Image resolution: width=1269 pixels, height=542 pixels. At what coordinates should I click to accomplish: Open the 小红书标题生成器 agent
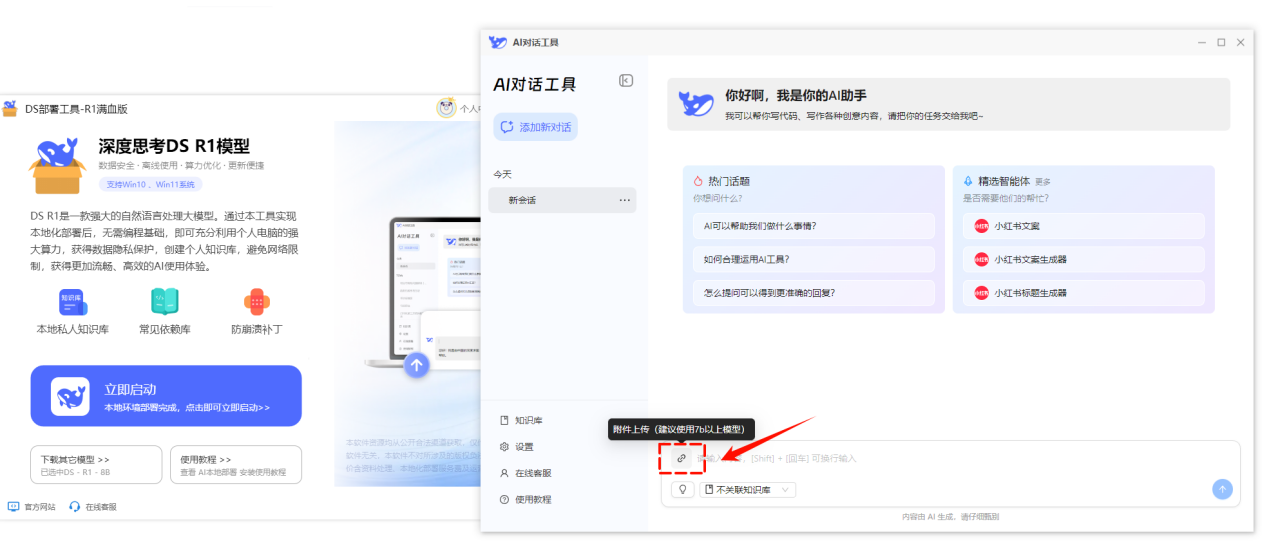(1083, 293)
